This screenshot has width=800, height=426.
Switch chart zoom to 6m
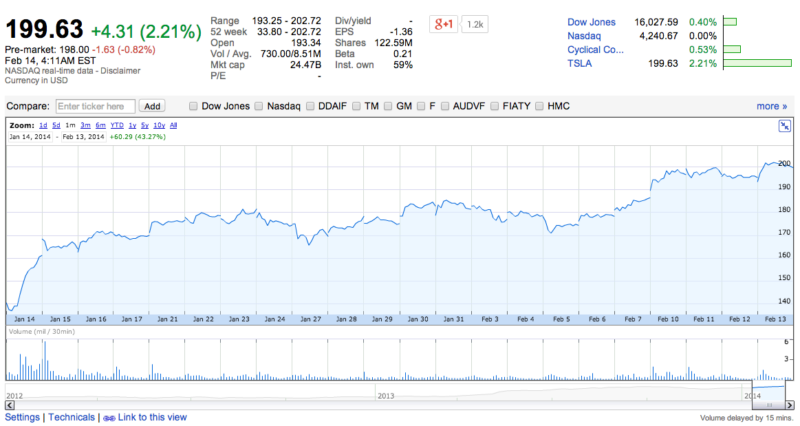101,125
